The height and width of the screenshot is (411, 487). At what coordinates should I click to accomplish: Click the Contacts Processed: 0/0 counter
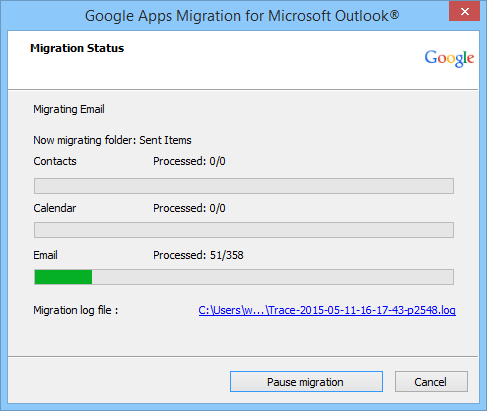[x=189, y=161]
